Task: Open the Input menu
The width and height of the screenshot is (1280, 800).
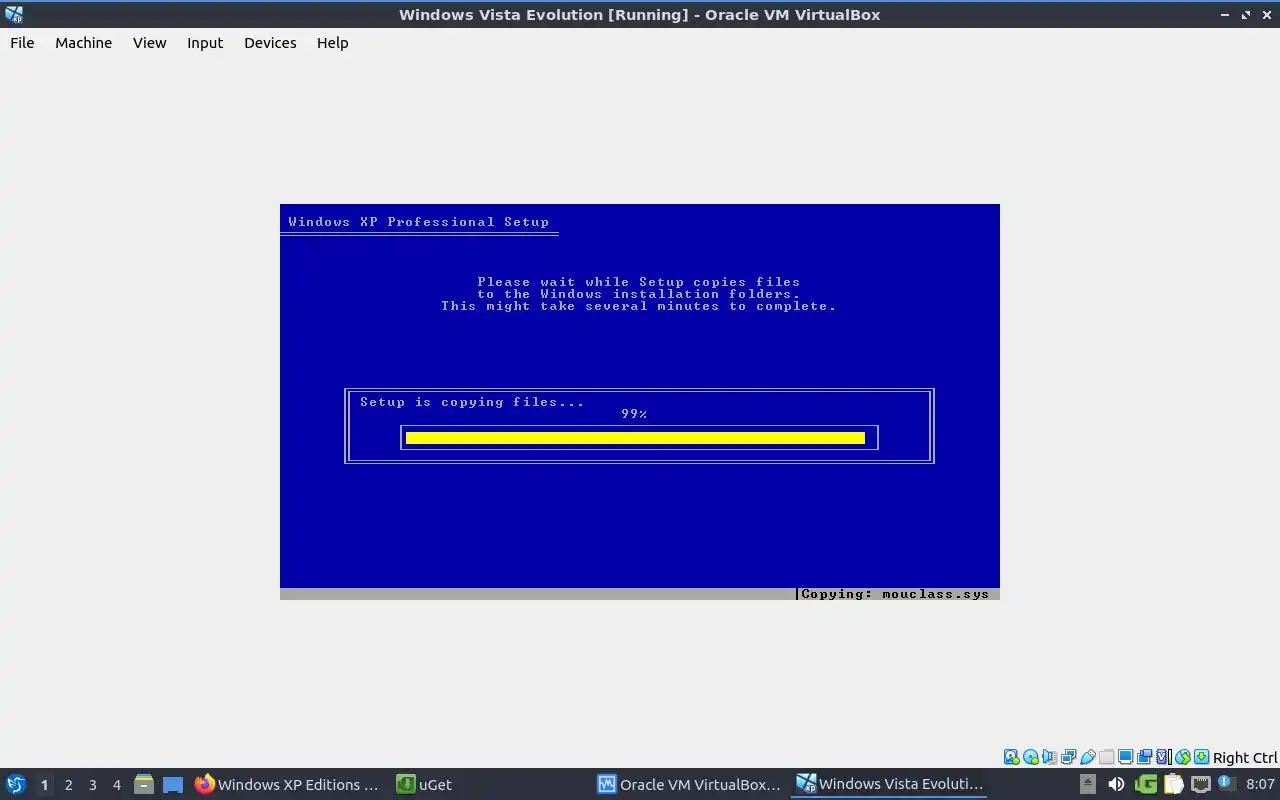Action: point(205,43)
